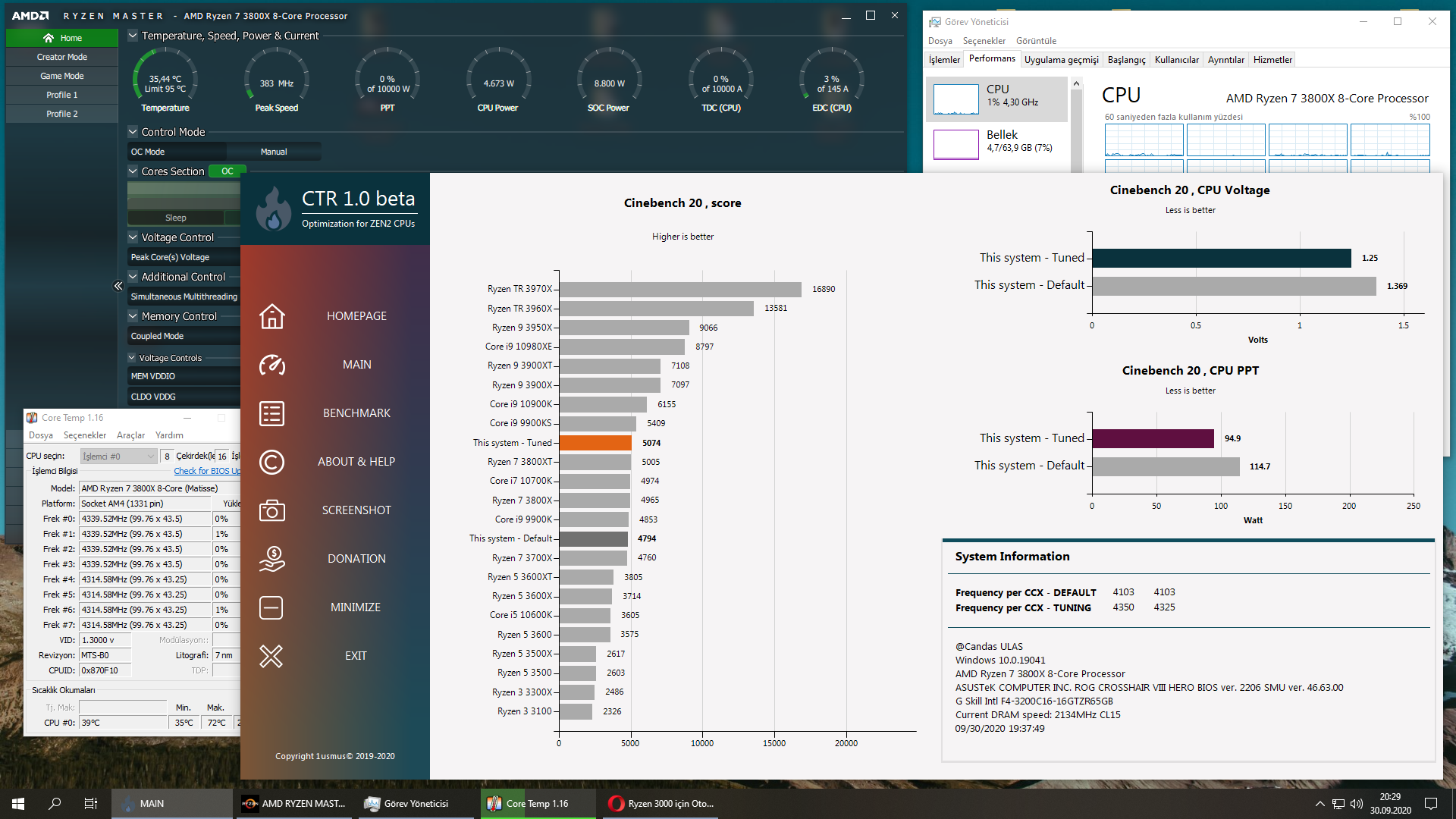Click Sleep button in Cores Section

(x=176, y=218)
